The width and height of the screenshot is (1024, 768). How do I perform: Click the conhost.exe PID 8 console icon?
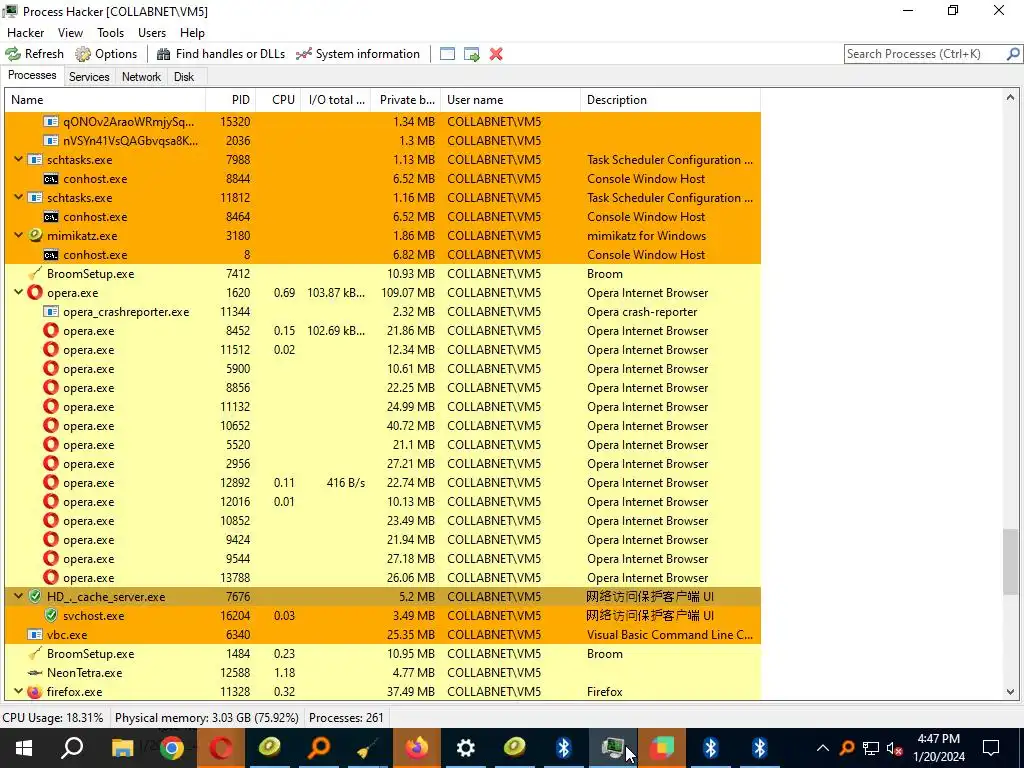[51, 255]
